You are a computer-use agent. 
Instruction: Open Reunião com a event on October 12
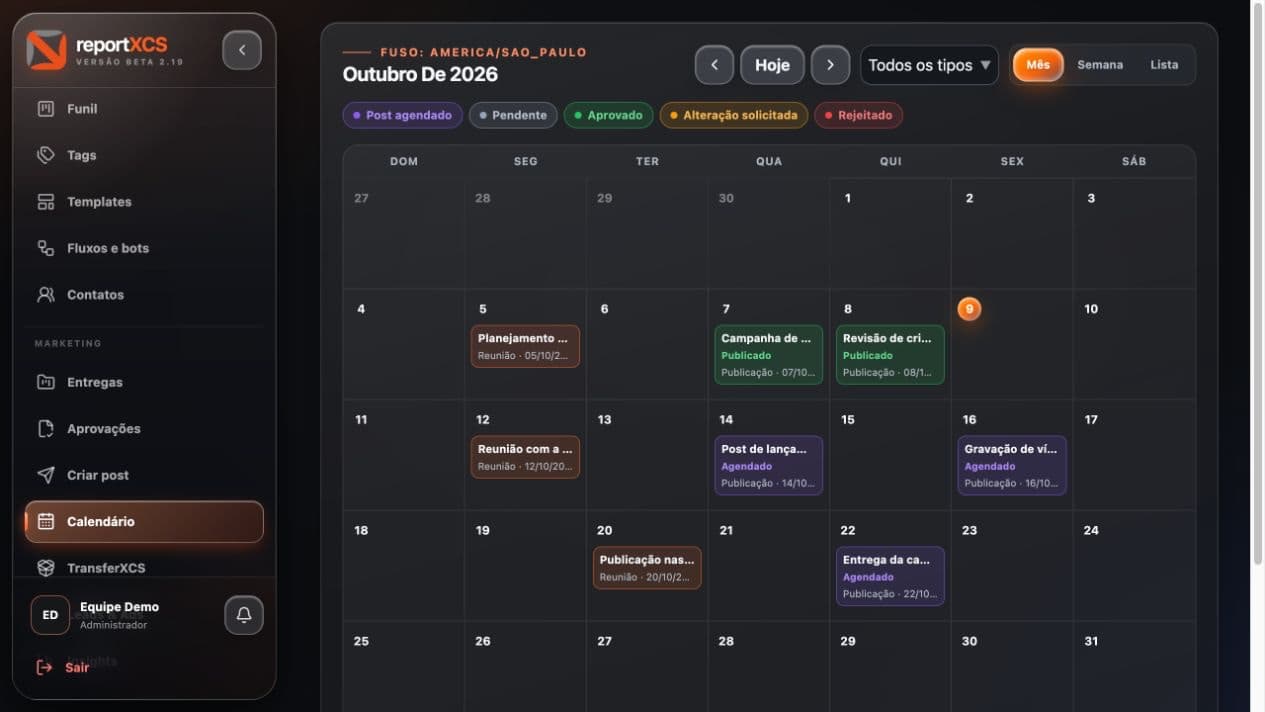pos(525,457)
